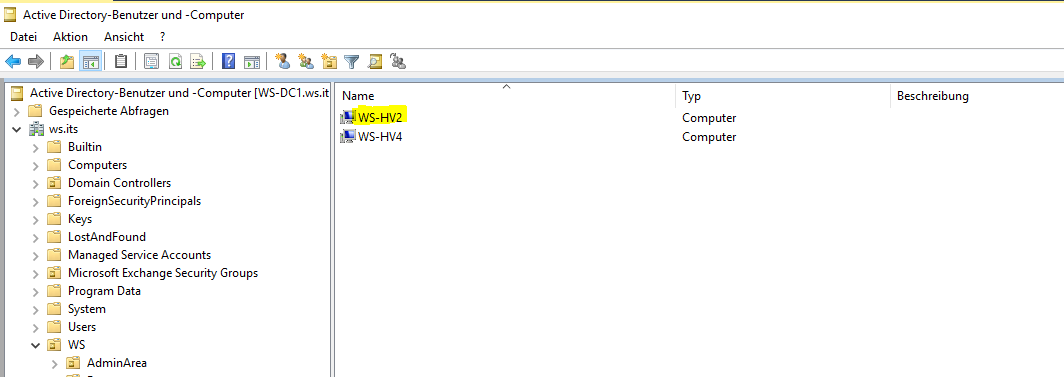This screenshot has height=377, width=1064.
Task: Open the ? help menu
Action: pyautogui.click(x=163, y=37)
